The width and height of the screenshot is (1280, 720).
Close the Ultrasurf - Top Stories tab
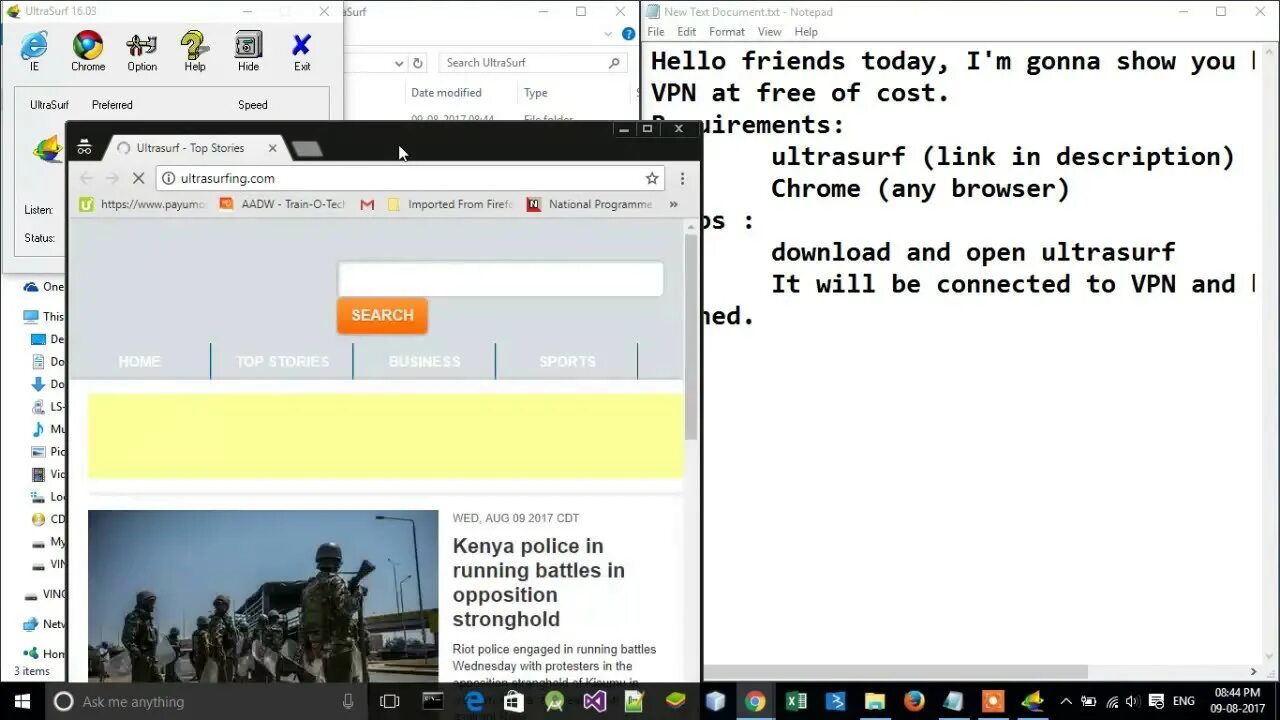pos(272,148)
